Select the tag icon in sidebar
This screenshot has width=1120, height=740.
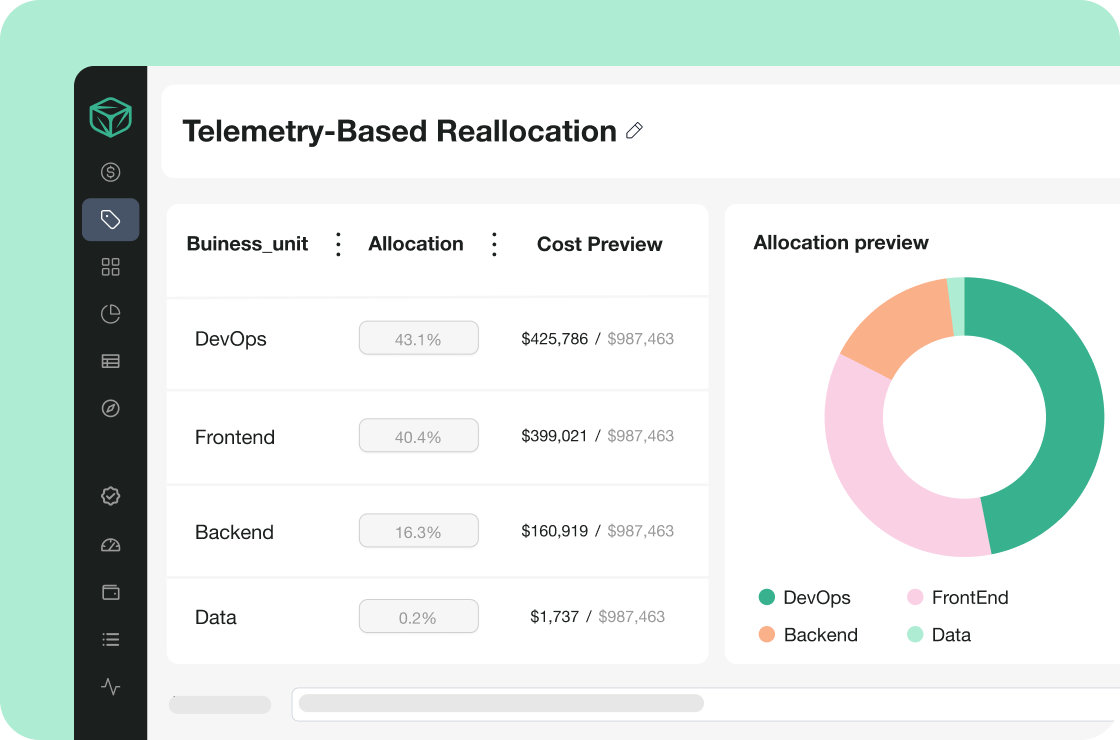click(111, 220)
